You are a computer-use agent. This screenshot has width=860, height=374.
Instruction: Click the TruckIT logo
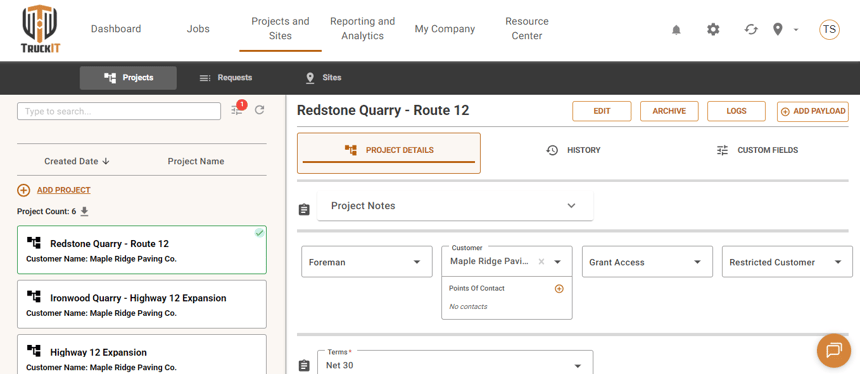point(41,30)
